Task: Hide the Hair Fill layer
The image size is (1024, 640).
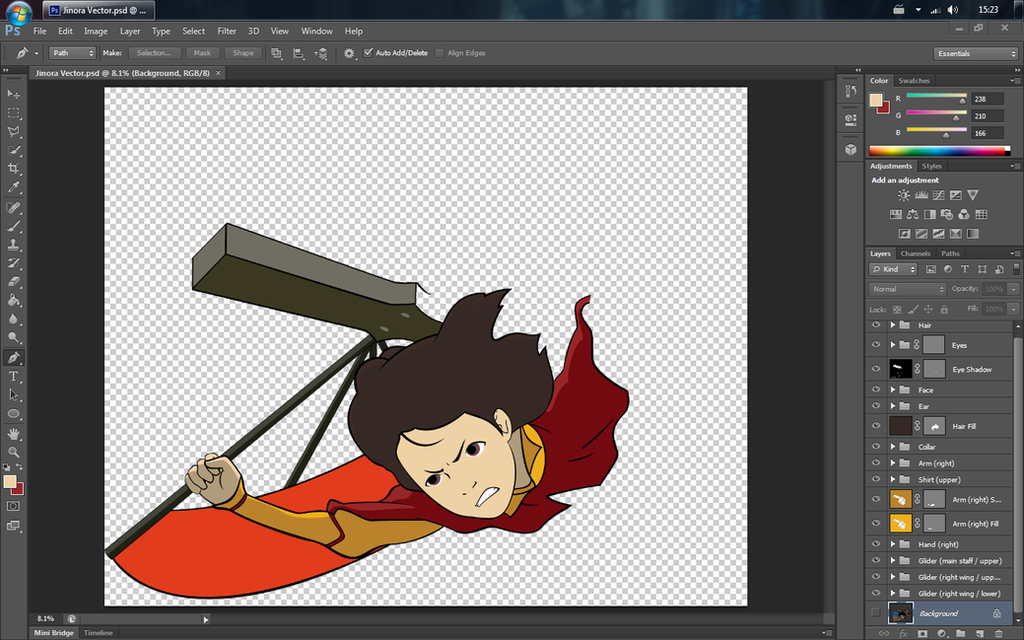Action: (876, 426)
